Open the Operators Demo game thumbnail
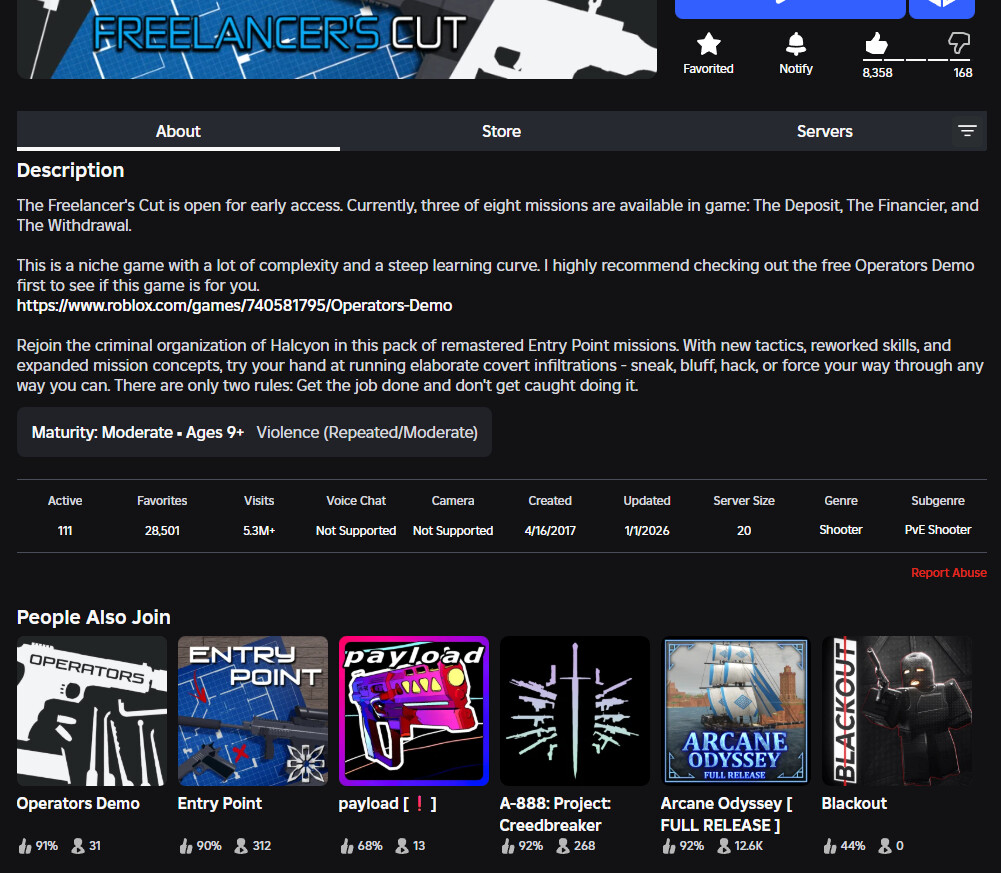 click(x=92, y=711)
